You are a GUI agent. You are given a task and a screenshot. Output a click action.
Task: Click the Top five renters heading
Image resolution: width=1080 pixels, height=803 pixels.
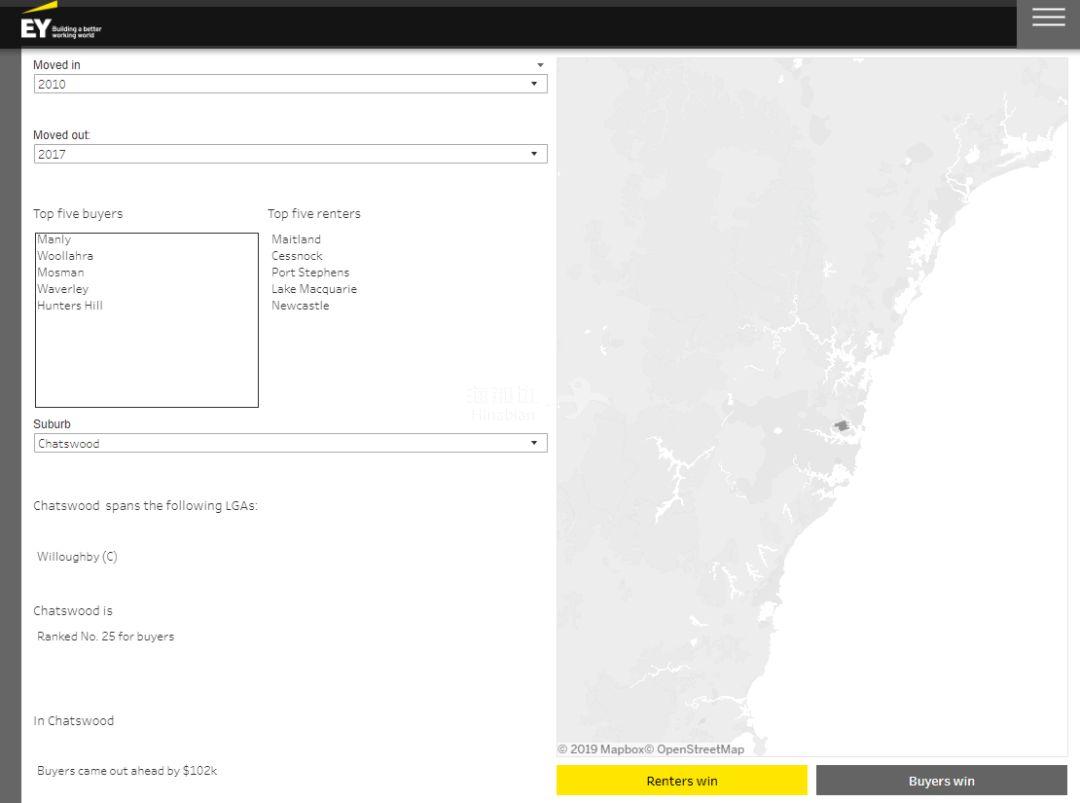(314, 213)
